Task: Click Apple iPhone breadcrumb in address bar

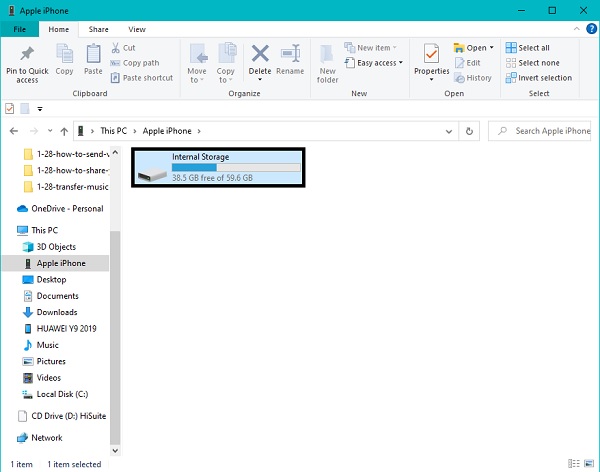Action: click(x=167, y=131)
